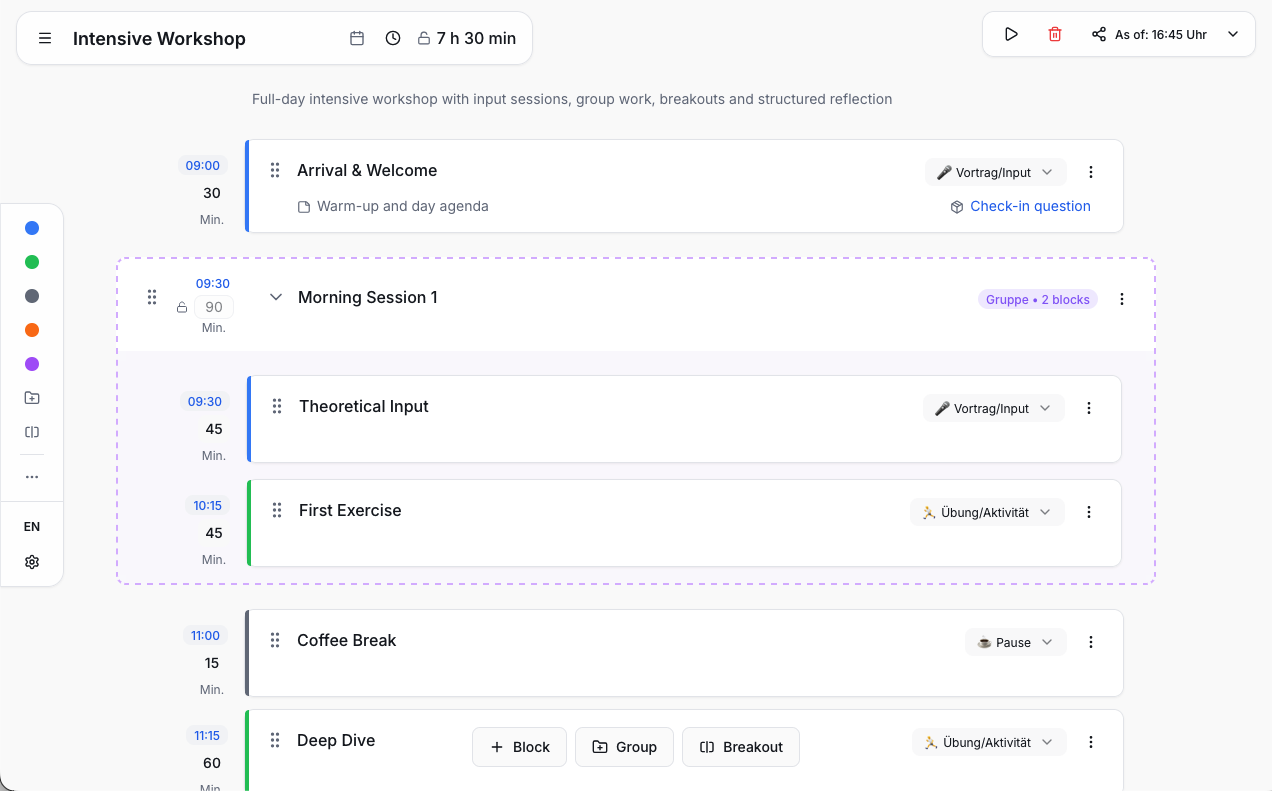1272x791 pixels.
Task: Open settings with the gear icon
Action: [x=32, y=562]
